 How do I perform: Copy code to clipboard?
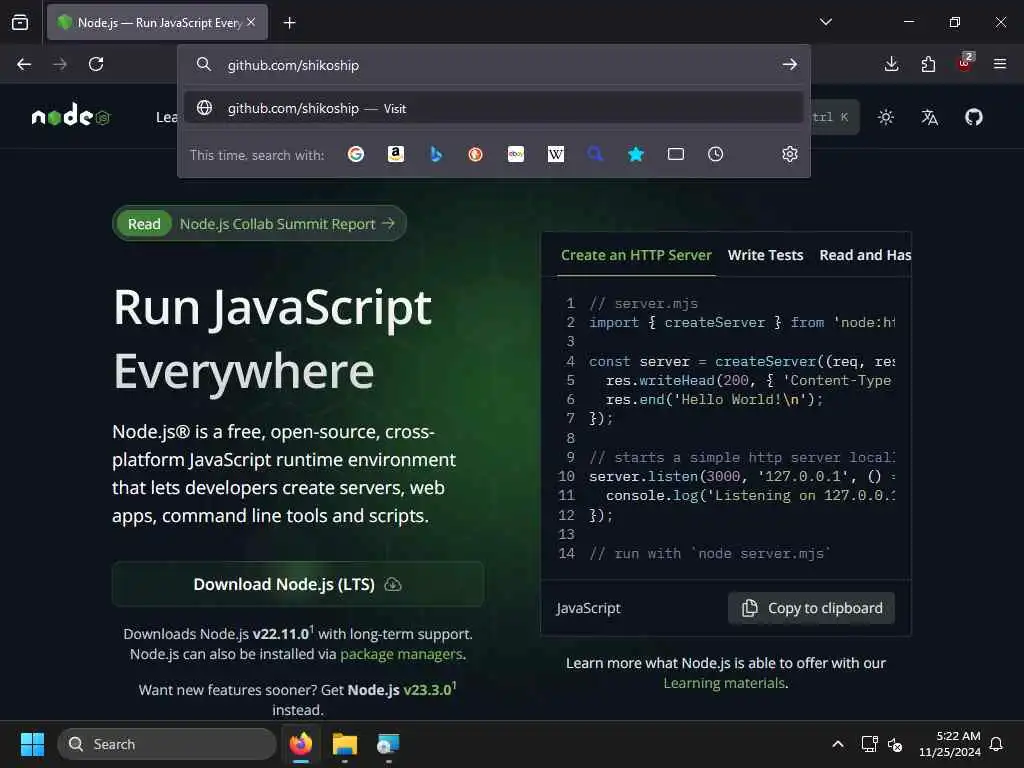tap(811, 608)
